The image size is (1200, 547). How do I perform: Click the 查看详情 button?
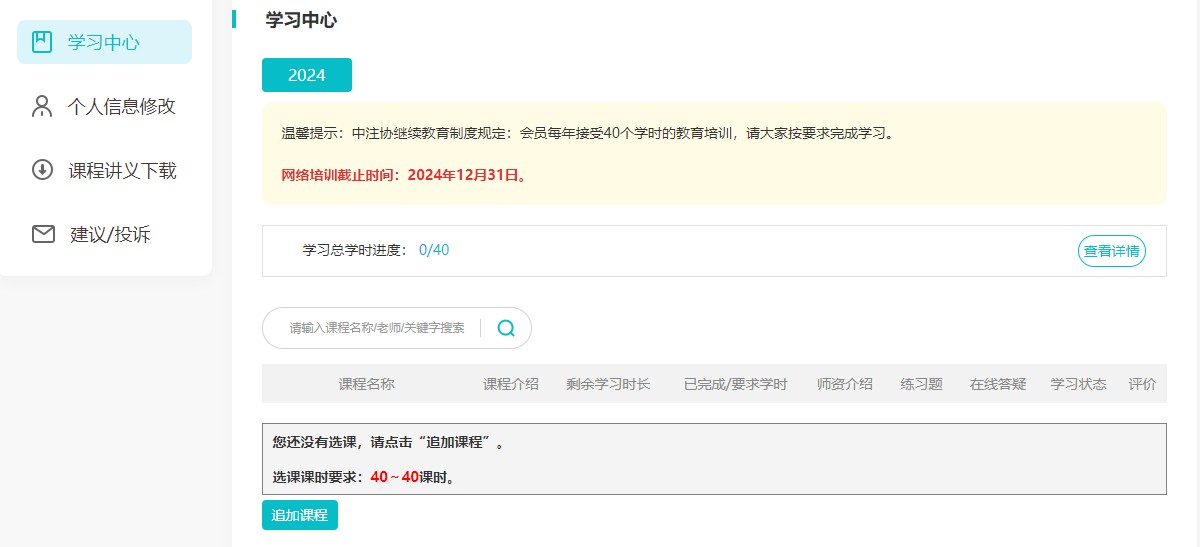click(1111, 251)
